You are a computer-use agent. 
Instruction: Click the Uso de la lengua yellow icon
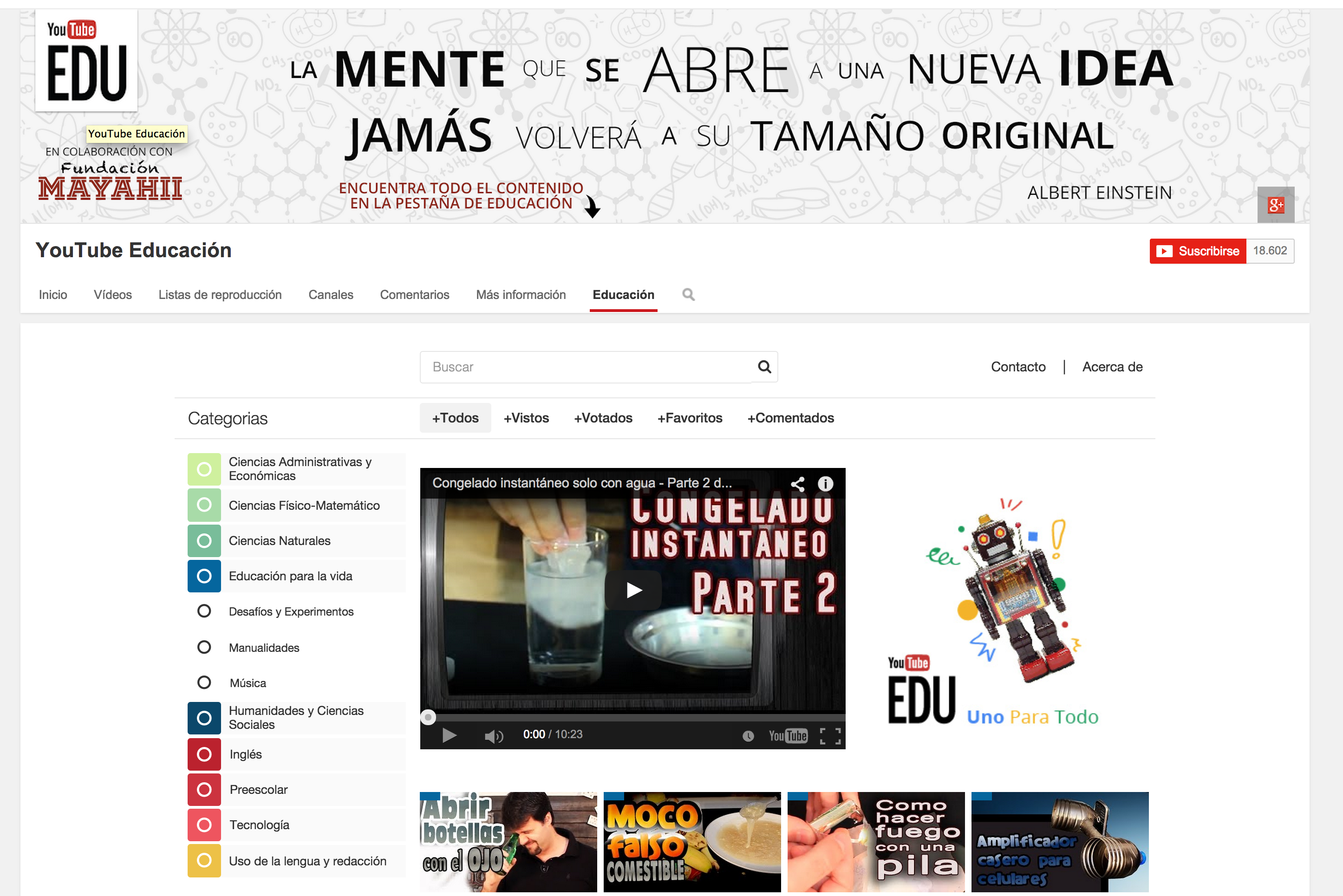[204, 861]
